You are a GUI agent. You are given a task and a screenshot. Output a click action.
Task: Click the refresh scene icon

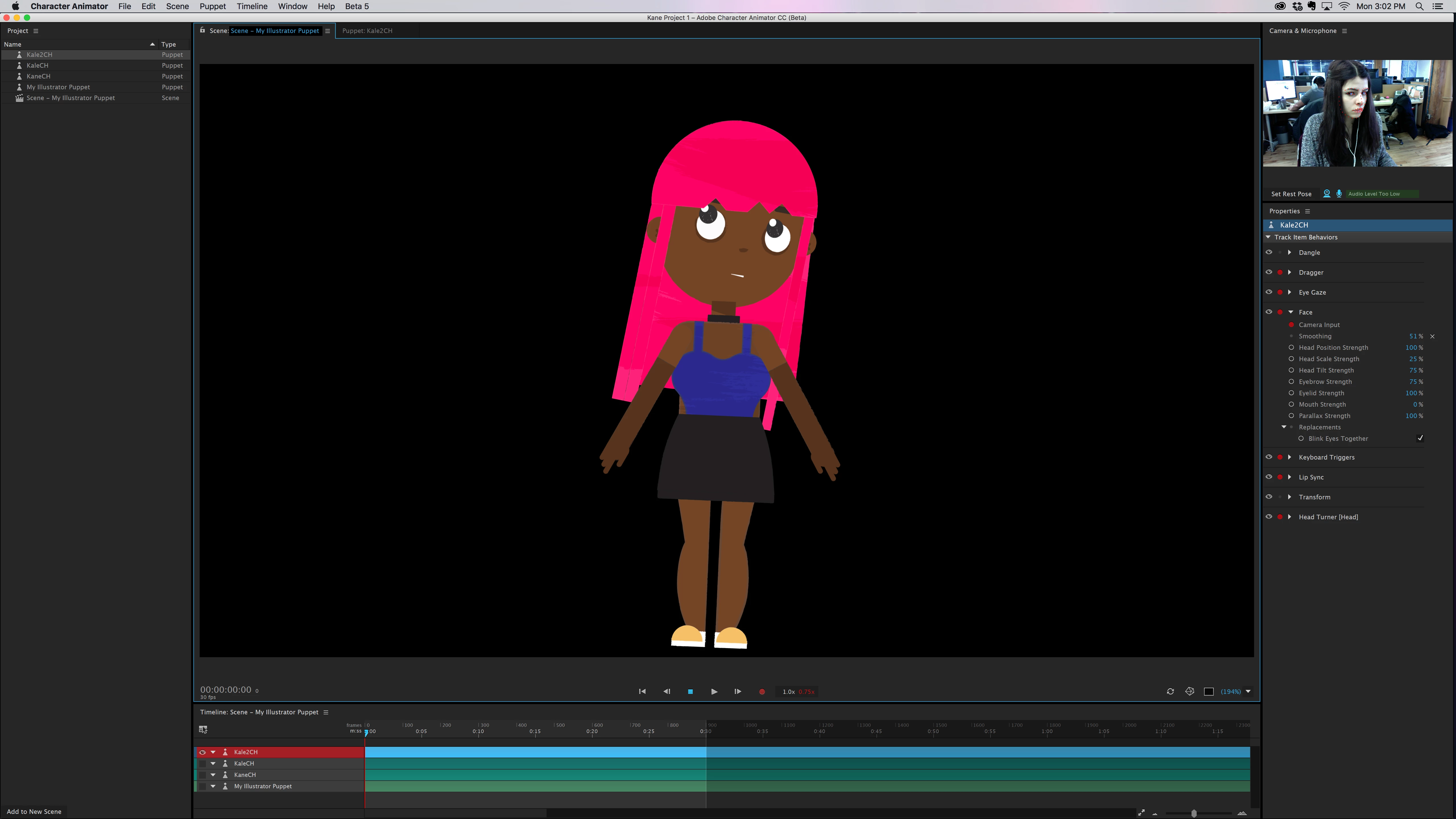click(1170, 691)
